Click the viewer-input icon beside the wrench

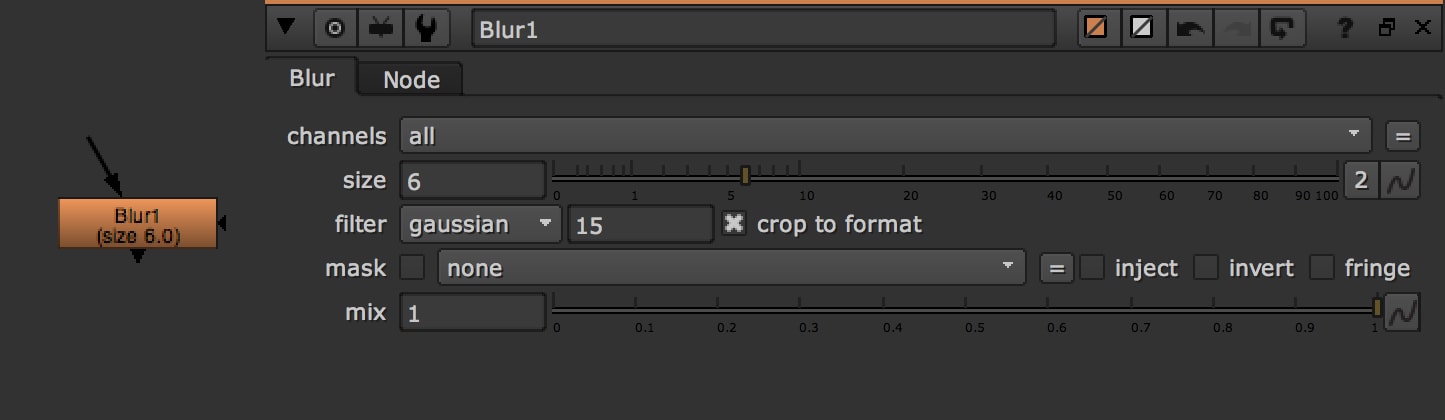[x=380, y=29]
